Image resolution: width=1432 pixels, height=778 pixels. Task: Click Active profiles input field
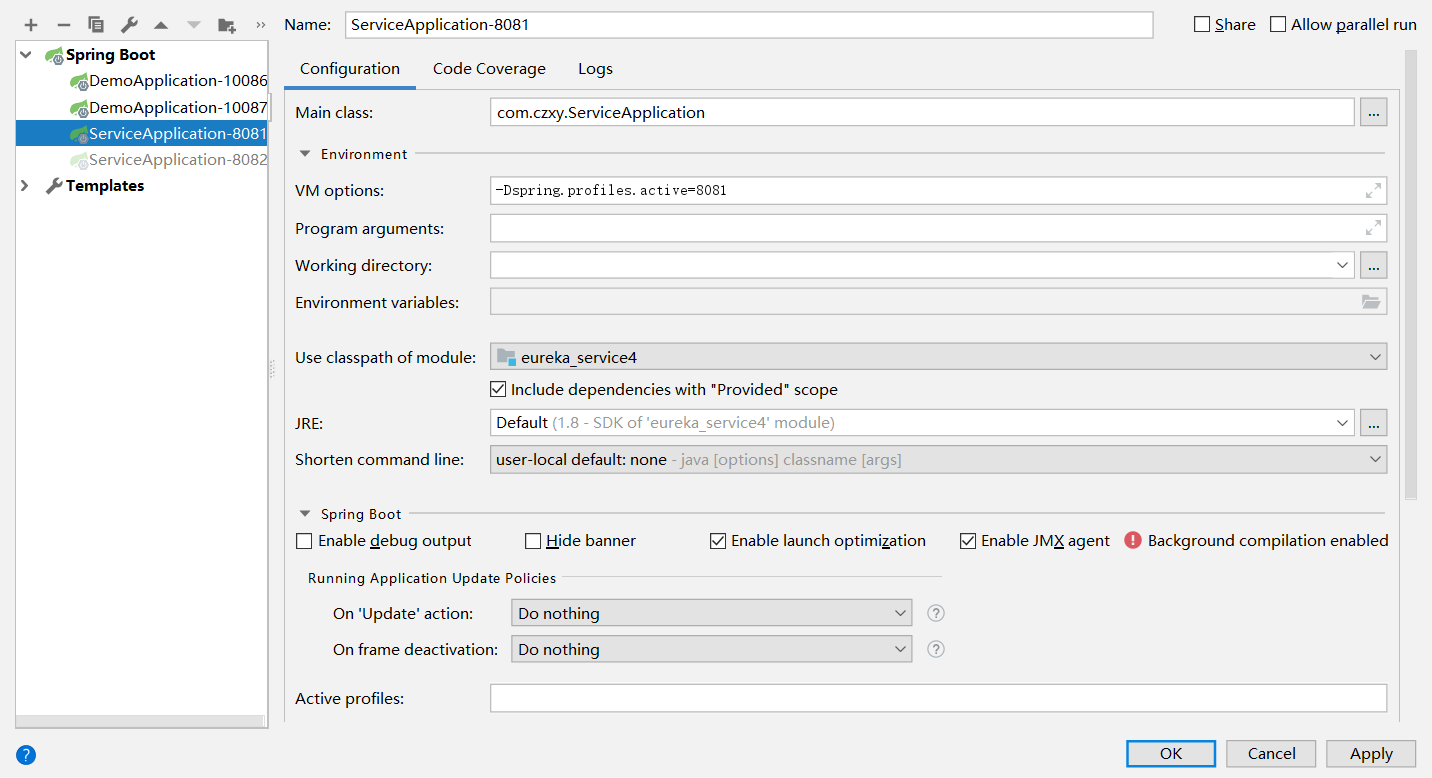[x=938, y=698]
